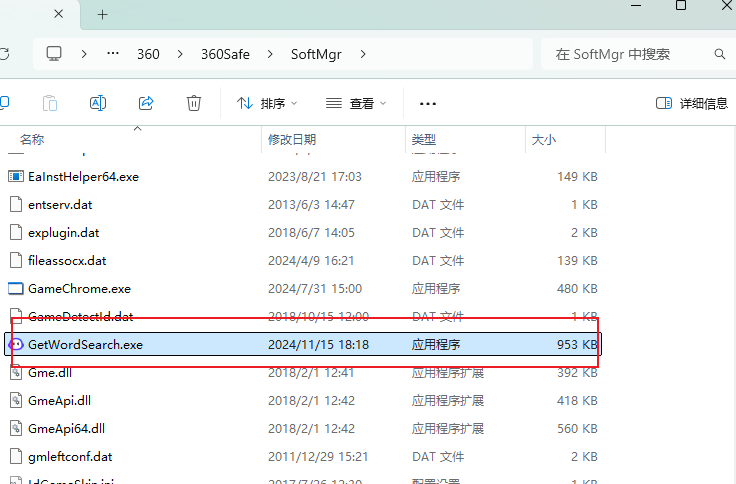736x484 pixels.
Task: Sort by the 名称 column header
Action: tap(32, 139)
